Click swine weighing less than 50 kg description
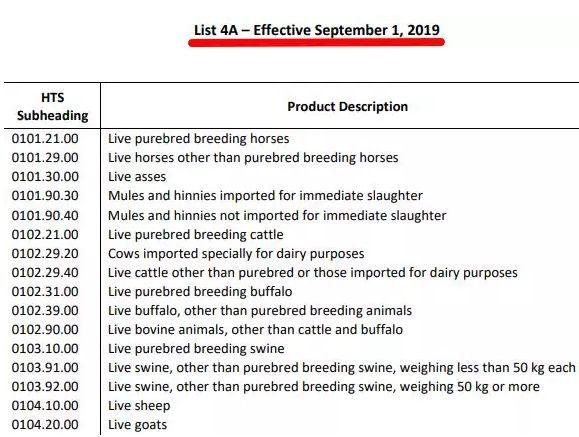Screen dimensions: 579x437 tap(342, 368)
